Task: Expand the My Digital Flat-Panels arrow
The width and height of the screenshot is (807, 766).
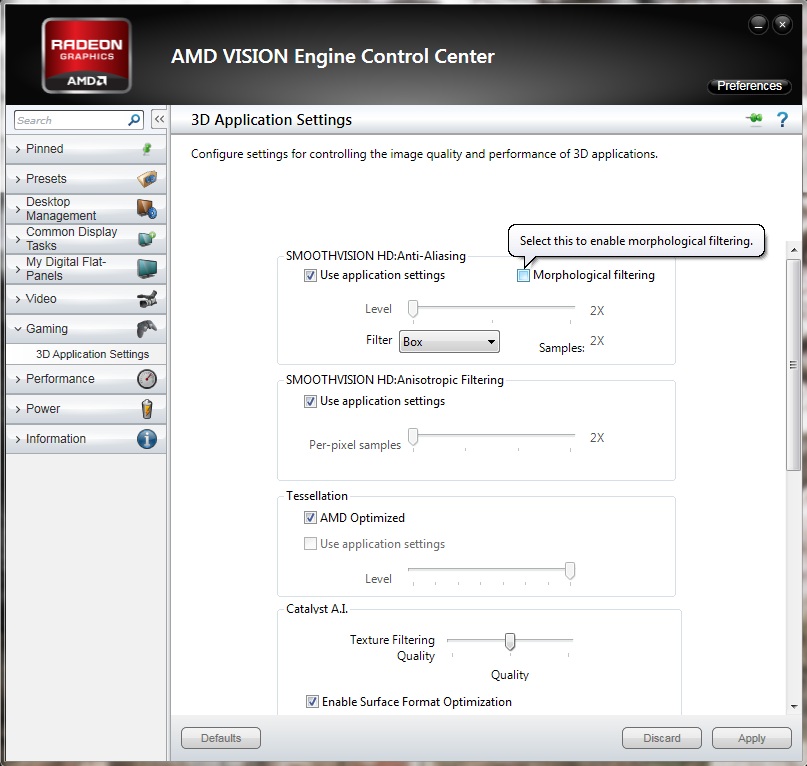Action: [x=18, y=269]
